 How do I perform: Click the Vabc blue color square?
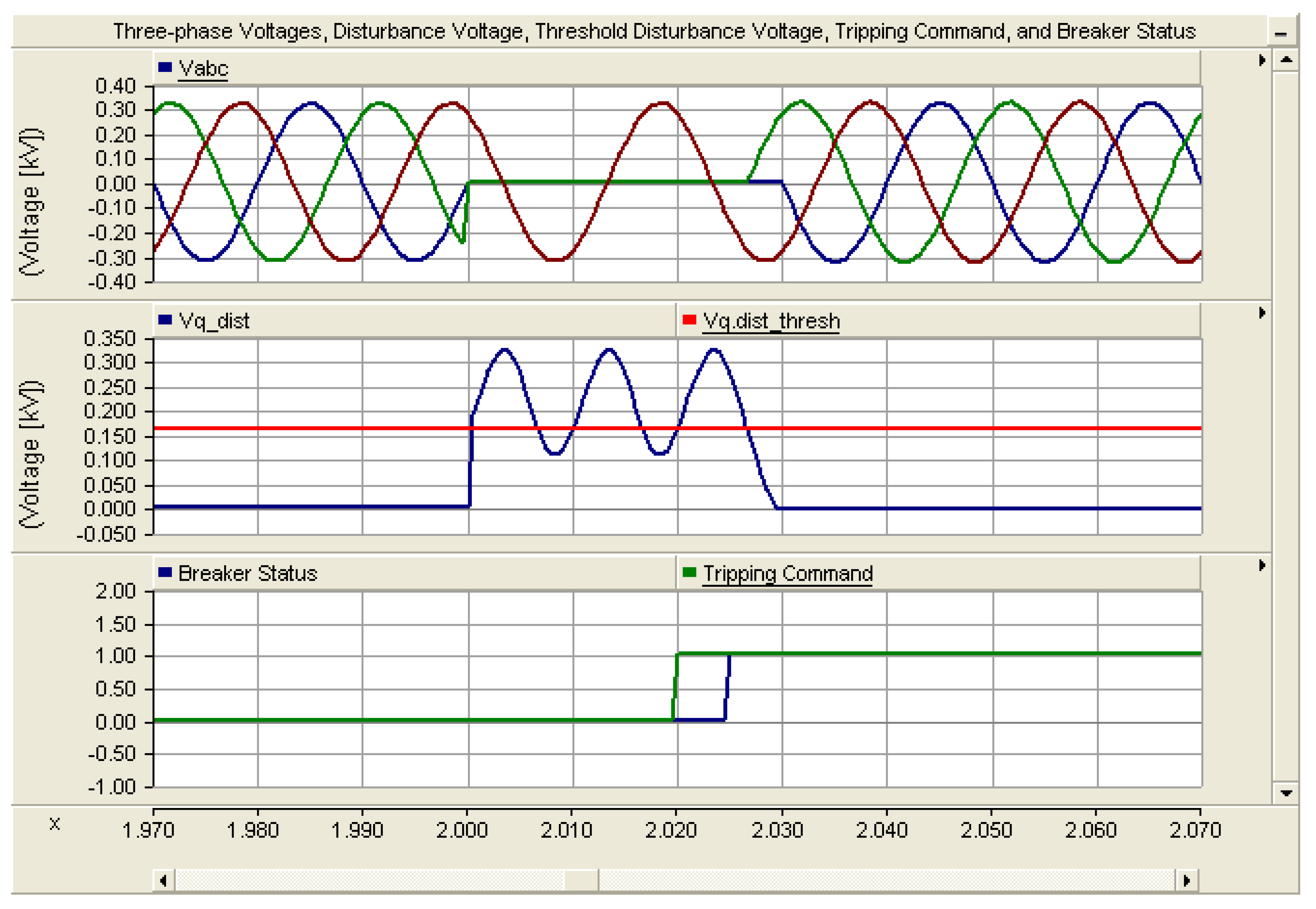[x=165, y=67]
